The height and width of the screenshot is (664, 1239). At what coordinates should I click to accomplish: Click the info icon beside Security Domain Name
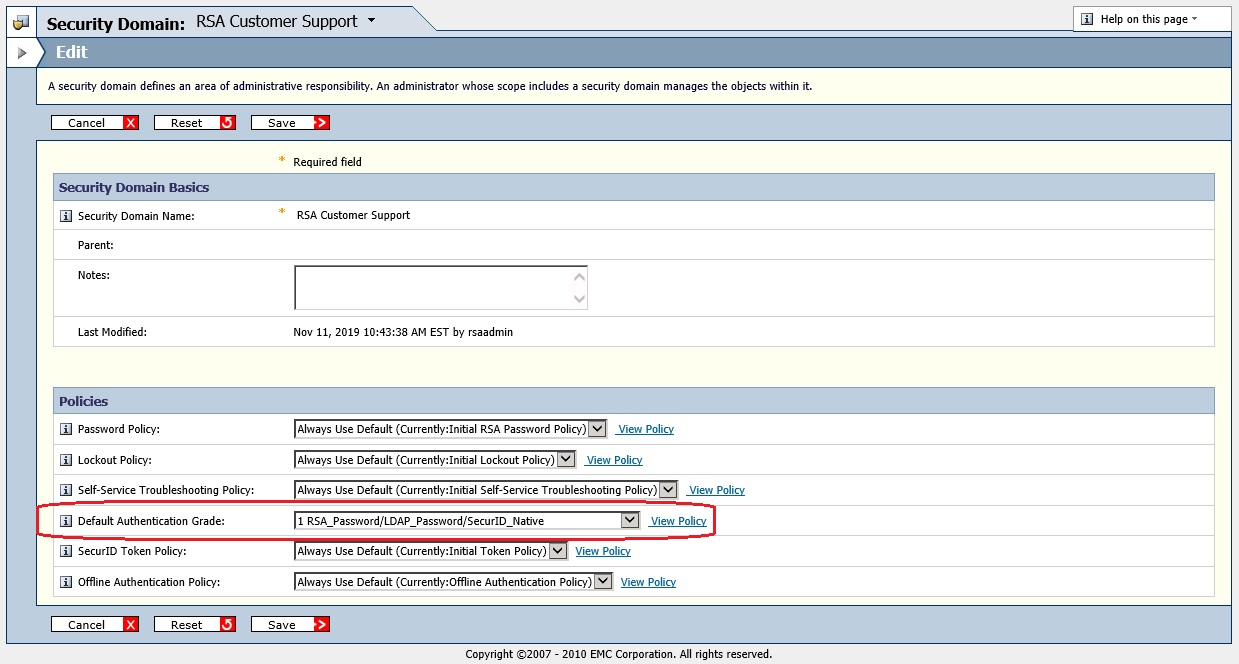click(x=65, y=215)
